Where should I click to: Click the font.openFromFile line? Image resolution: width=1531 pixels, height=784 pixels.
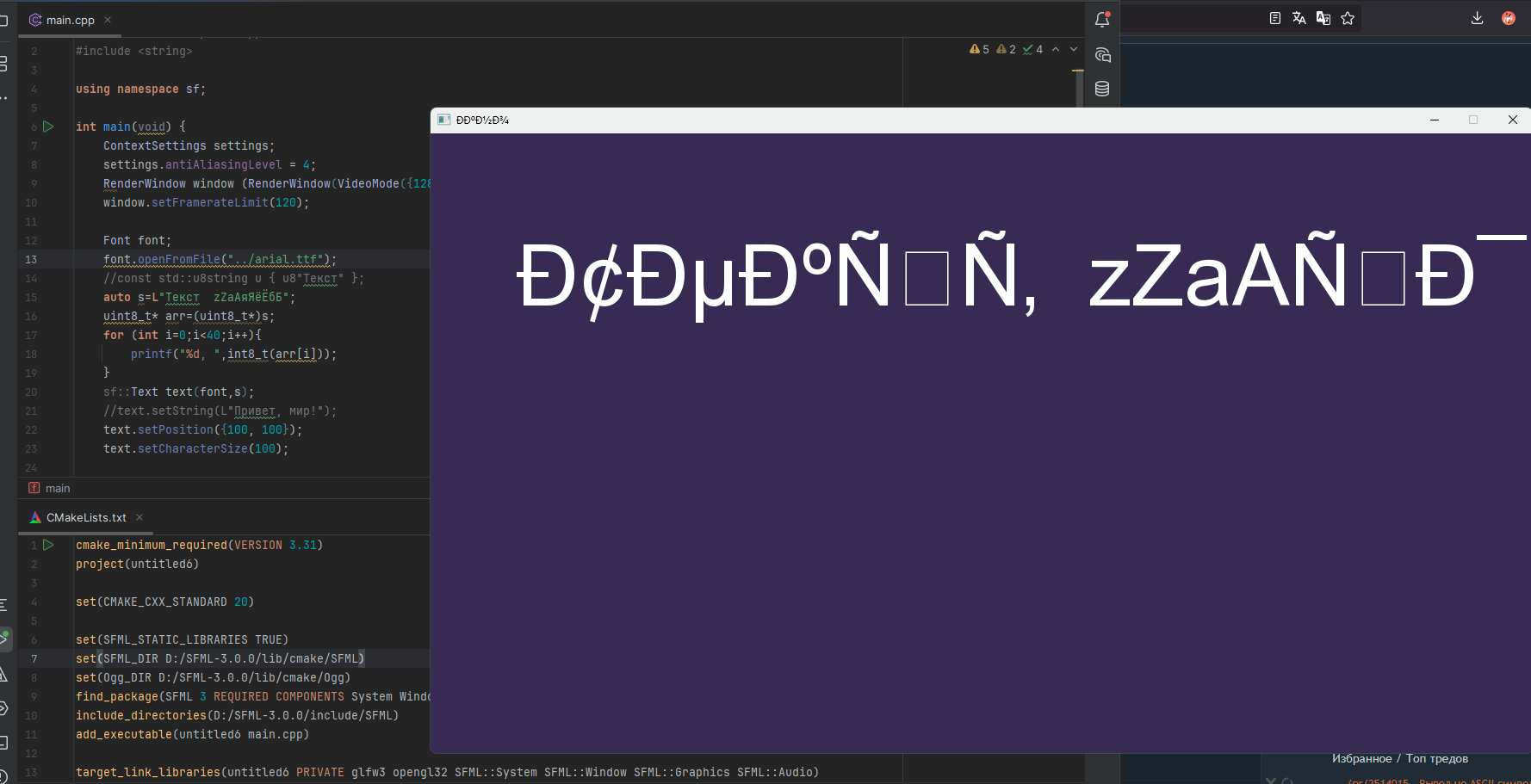pyautogui.click(x=220, y=259)
